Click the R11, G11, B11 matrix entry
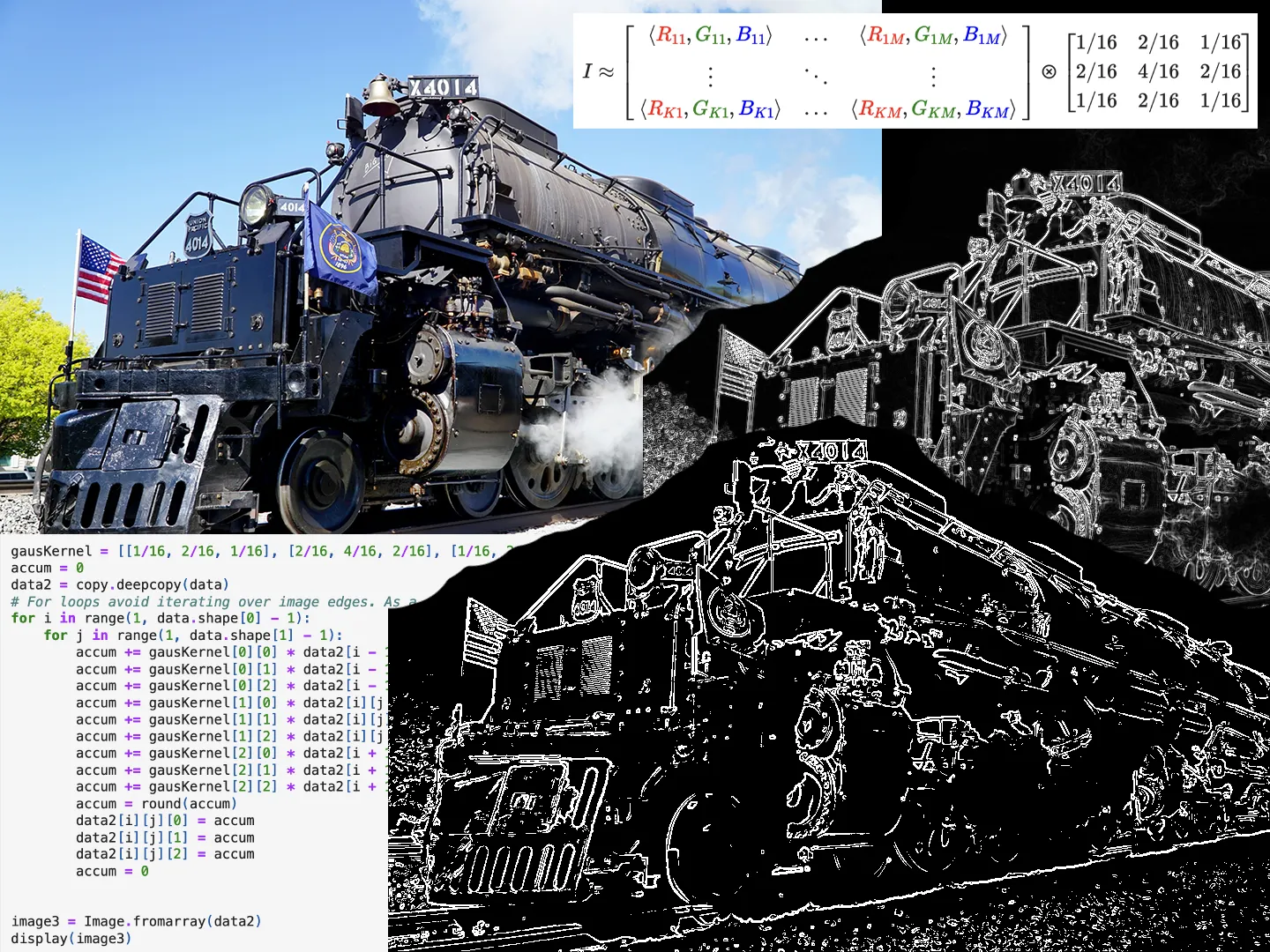Image resolution: width=1270 pixels, height=952 pixels. tap(711, 35)
